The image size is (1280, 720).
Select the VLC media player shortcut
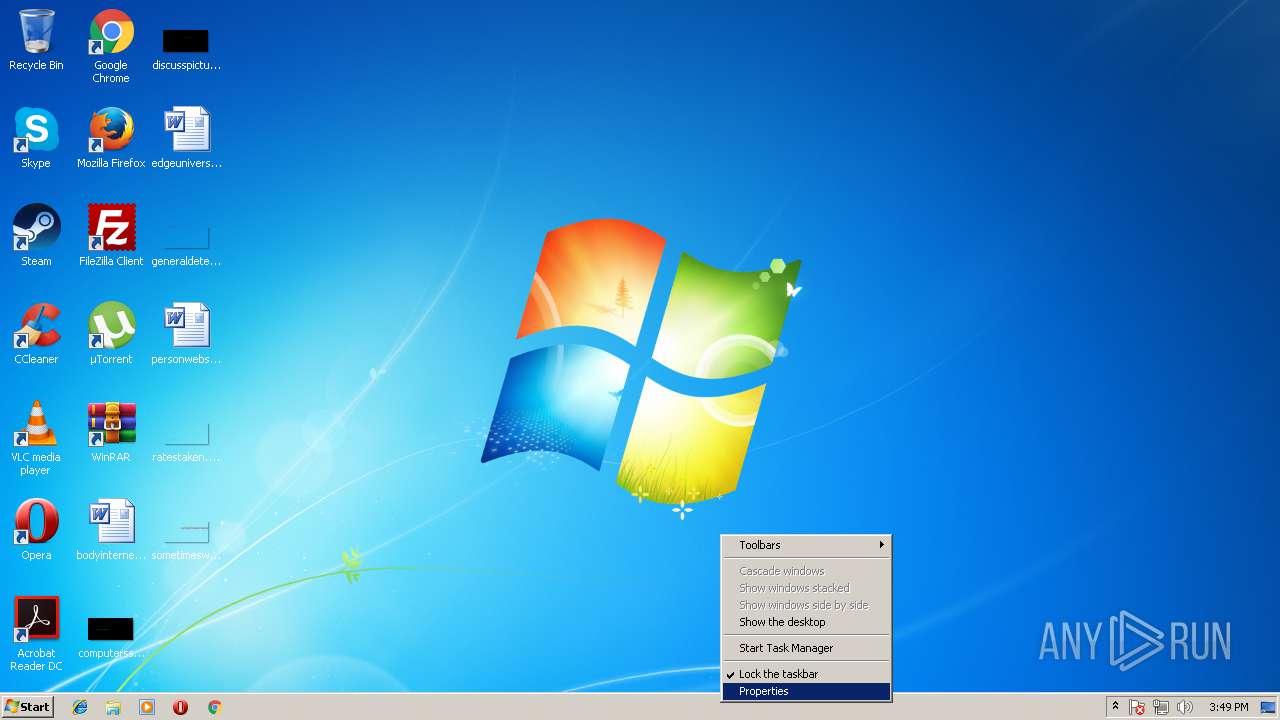[x=36, y=438]
